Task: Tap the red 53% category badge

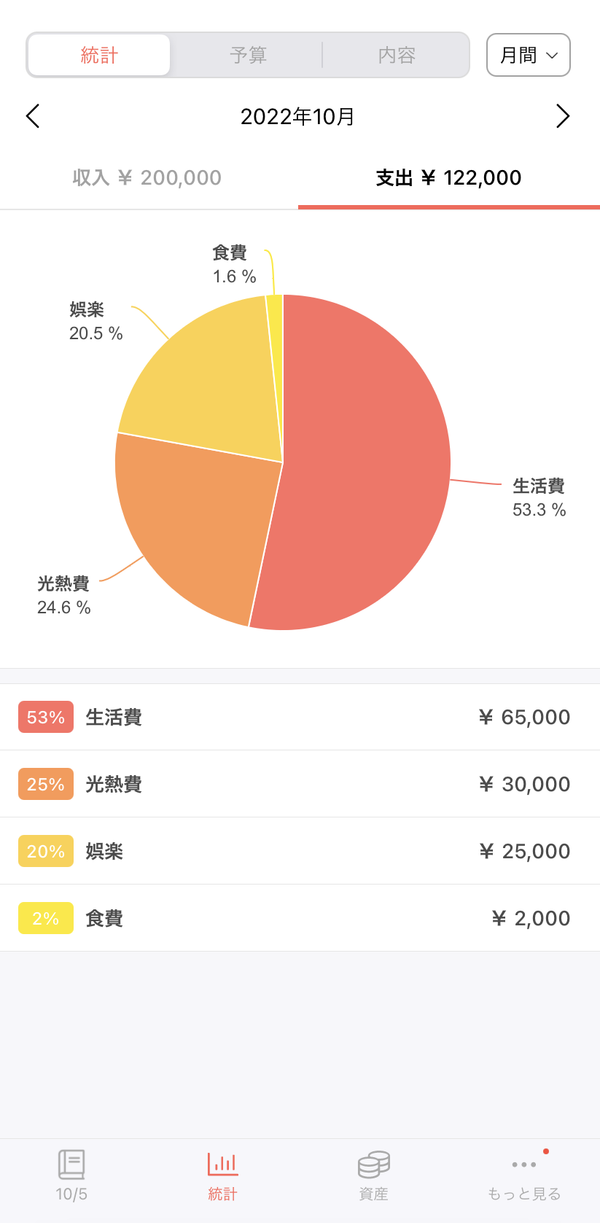Action: pos(46,717)
